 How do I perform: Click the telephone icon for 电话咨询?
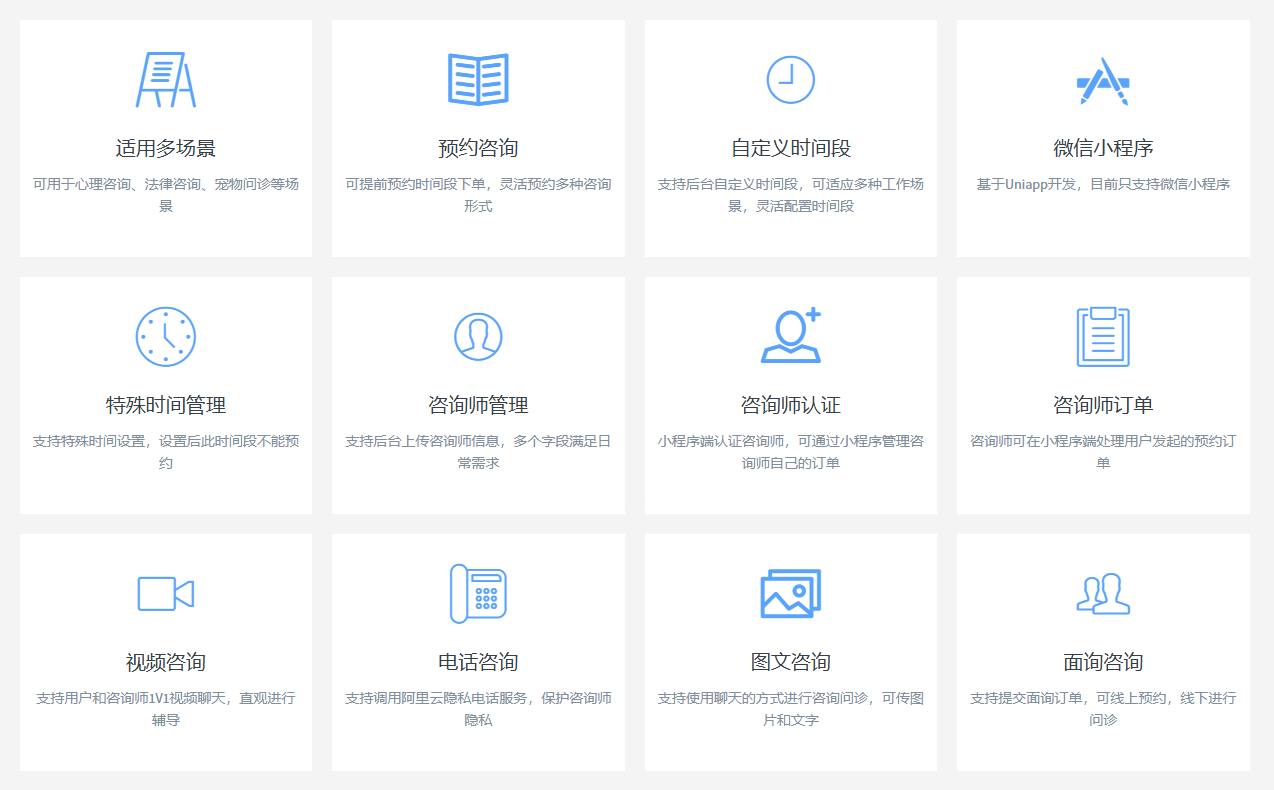[x=478, y=594]
